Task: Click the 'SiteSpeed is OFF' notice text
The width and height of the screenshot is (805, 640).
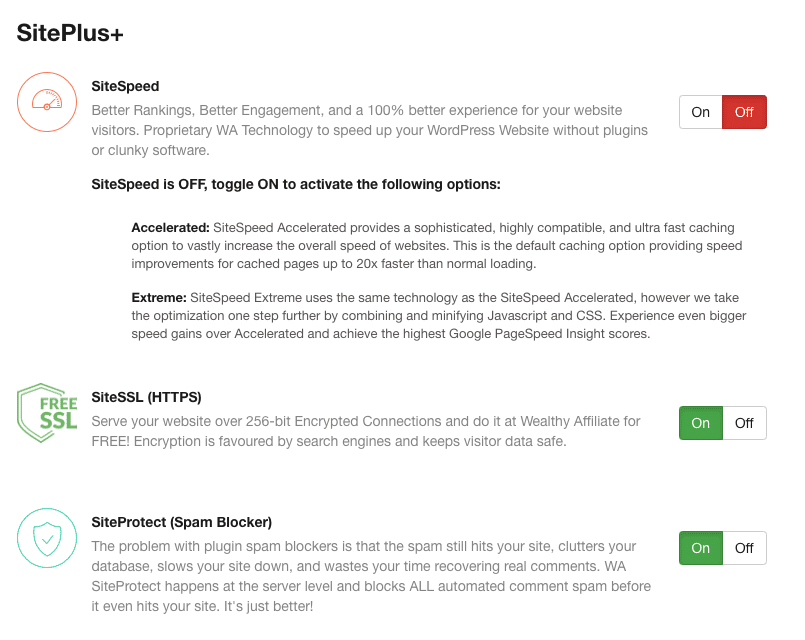Action: click(296, 184)
